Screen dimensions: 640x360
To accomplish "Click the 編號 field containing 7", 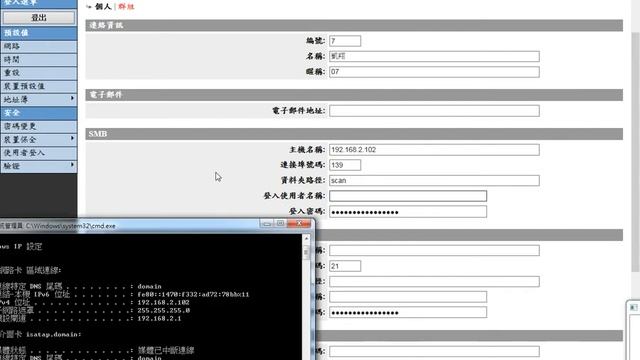I will click(x=345, y=41).
